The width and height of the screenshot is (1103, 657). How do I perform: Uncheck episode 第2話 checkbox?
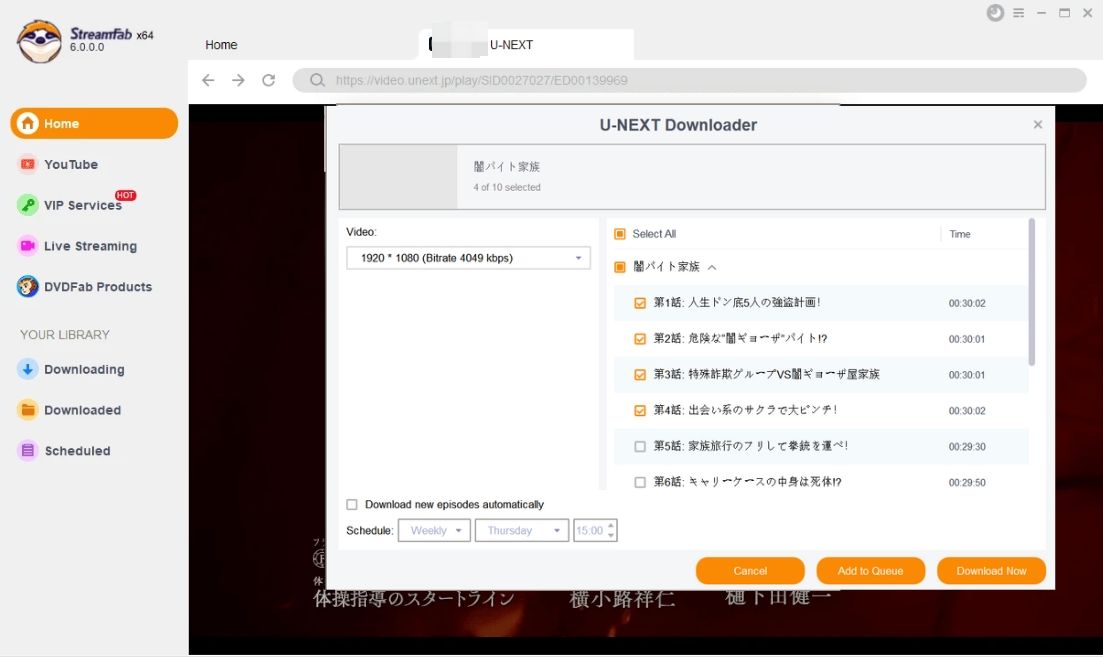(x=640, y=338)
